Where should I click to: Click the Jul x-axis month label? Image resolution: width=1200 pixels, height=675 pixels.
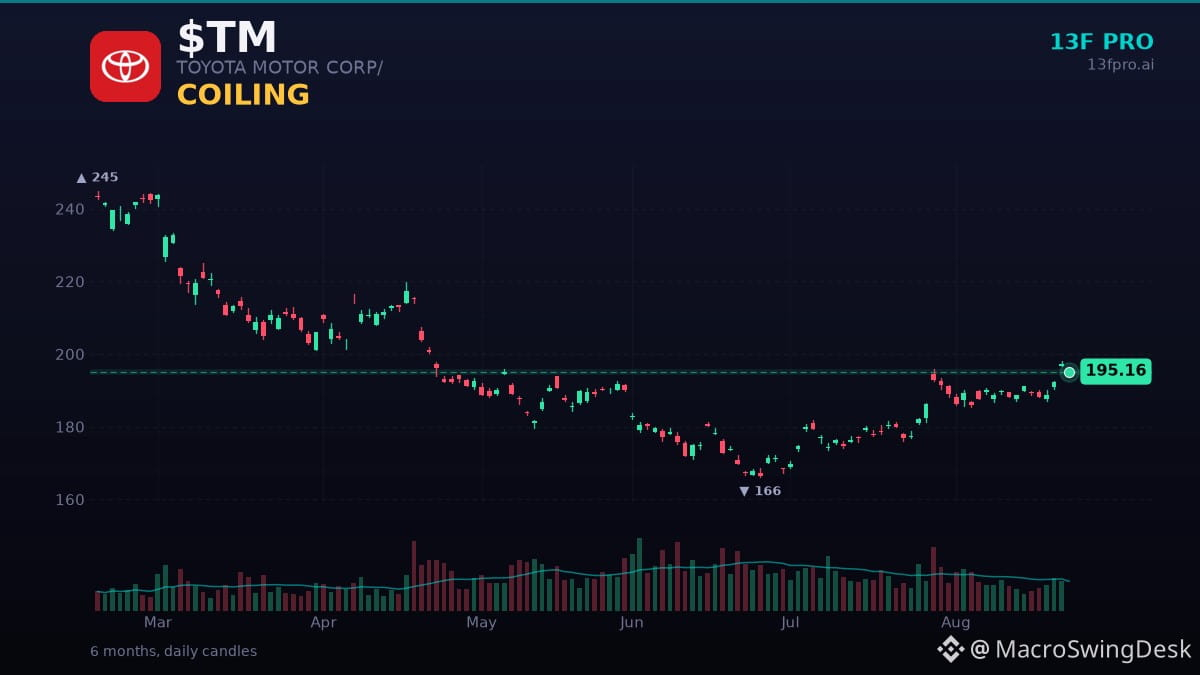tap(790, 622)
